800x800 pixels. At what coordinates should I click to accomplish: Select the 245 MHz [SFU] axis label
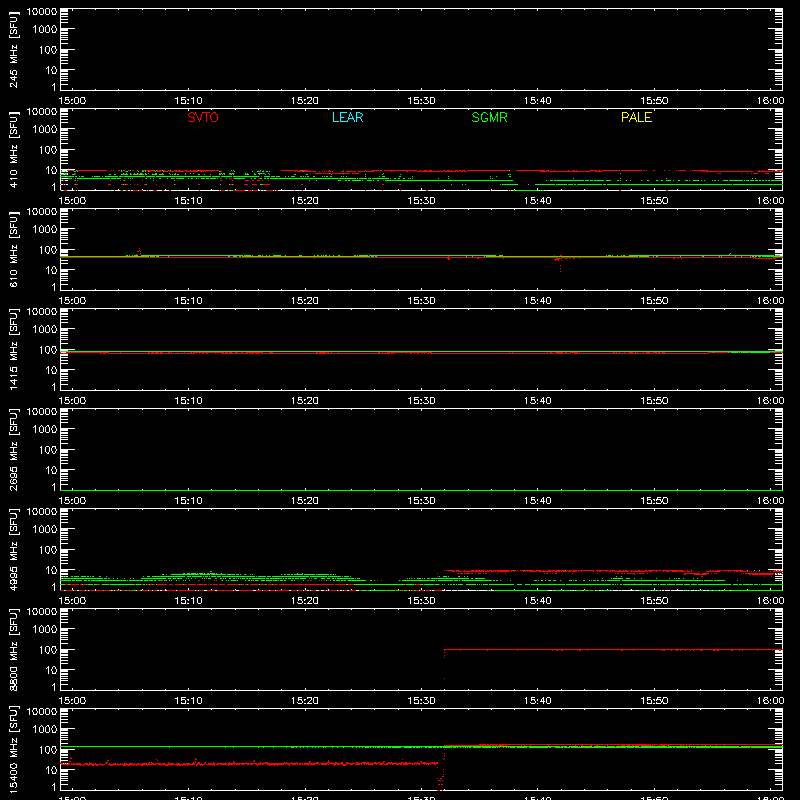(13, 50)
